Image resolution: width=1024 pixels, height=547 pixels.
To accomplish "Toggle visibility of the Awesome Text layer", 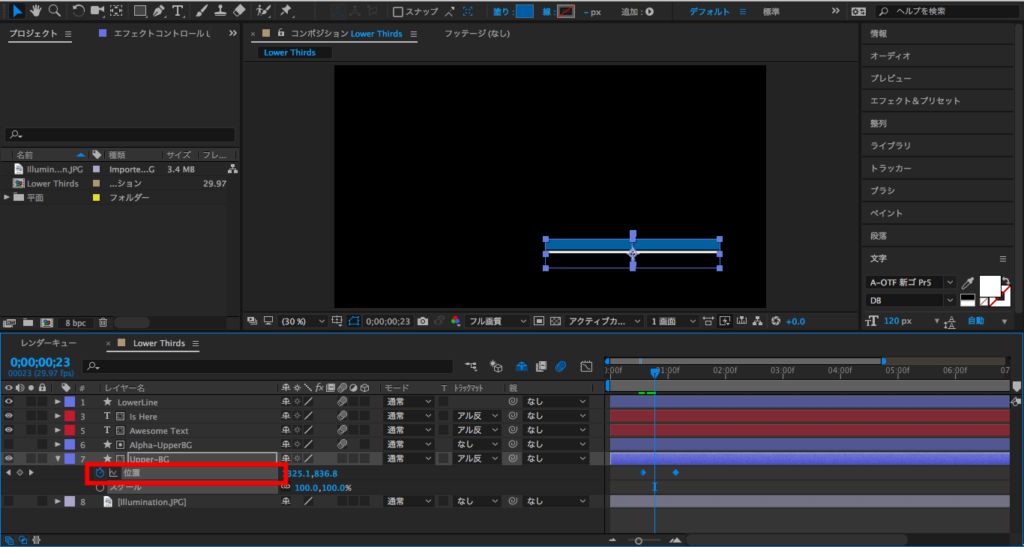I will [9, 430].
